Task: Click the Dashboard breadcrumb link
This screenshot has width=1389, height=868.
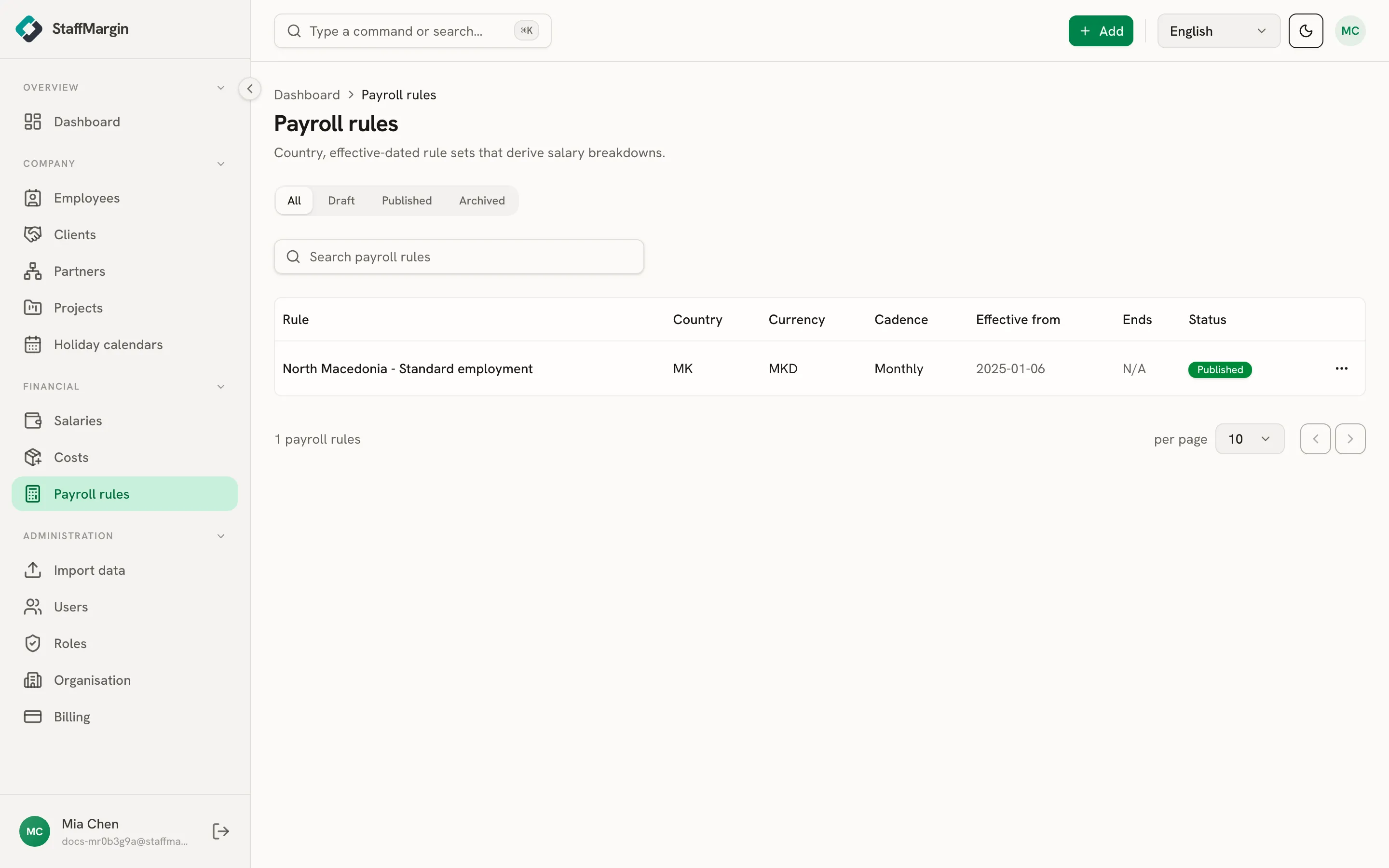Action: pos(307,95)
